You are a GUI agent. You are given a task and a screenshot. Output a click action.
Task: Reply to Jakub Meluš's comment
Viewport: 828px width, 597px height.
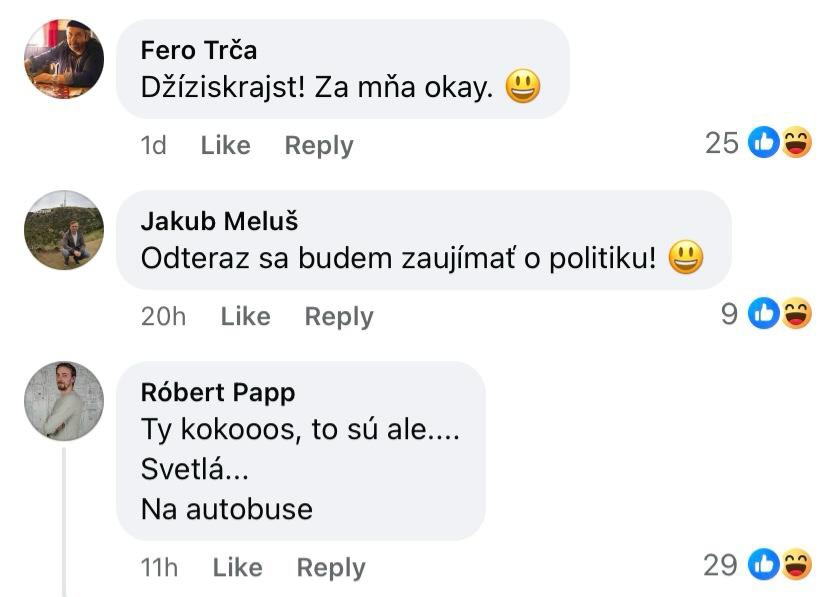click(339, 316)
